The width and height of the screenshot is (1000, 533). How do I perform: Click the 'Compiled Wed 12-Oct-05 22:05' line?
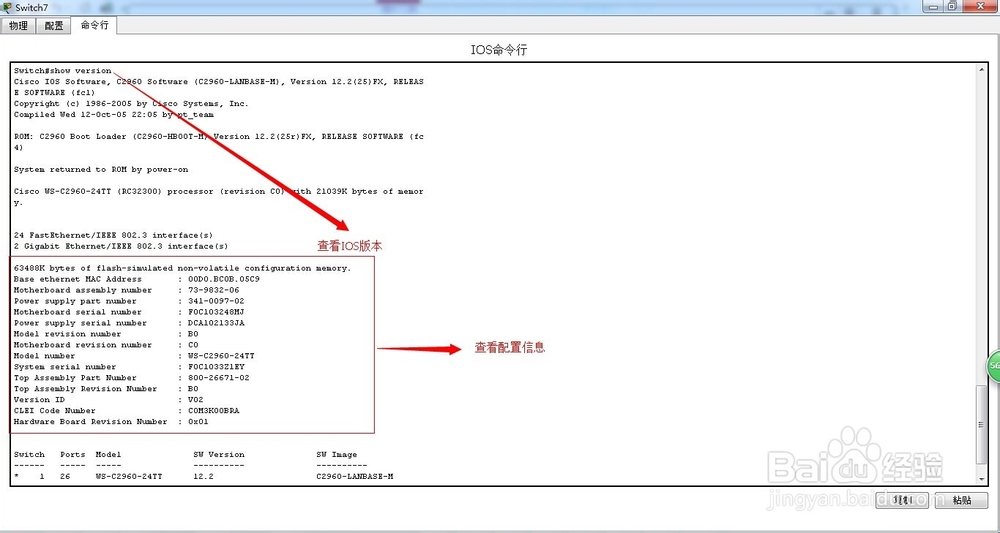tap(114, 115)
